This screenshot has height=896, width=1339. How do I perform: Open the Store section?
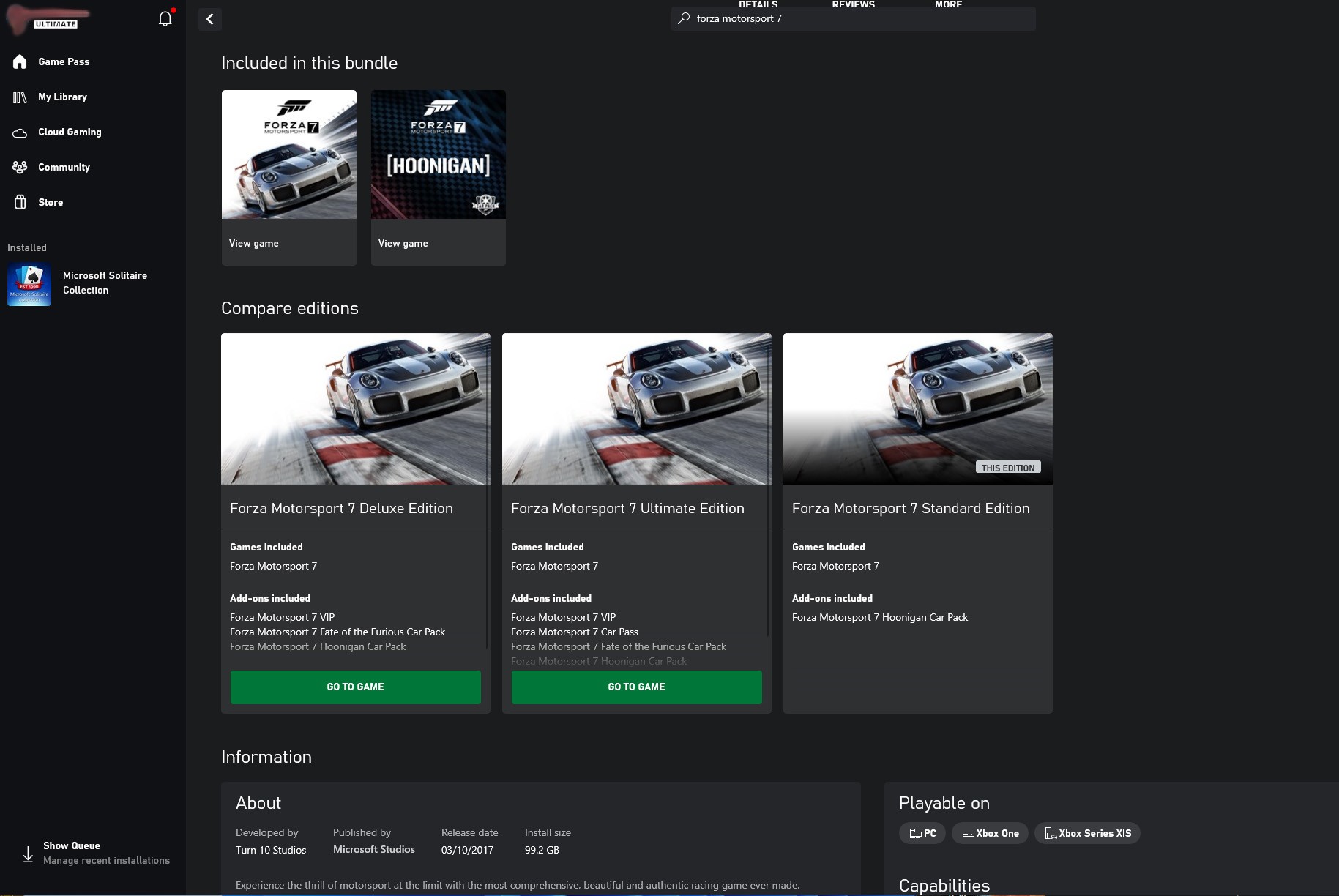click(x=51, y=202)
